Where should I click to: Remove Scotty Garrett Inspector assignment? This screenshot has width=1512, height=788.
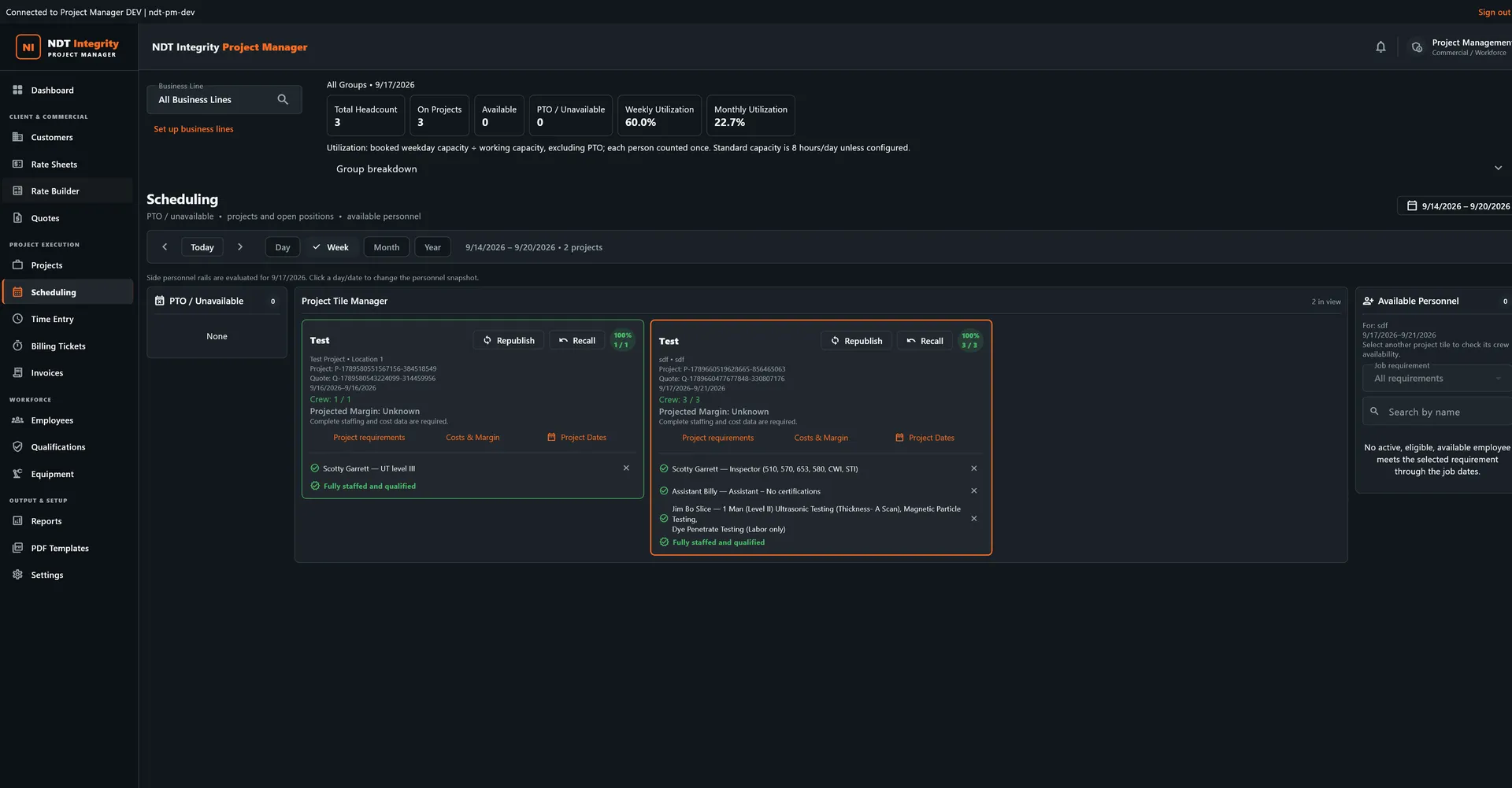974,468
